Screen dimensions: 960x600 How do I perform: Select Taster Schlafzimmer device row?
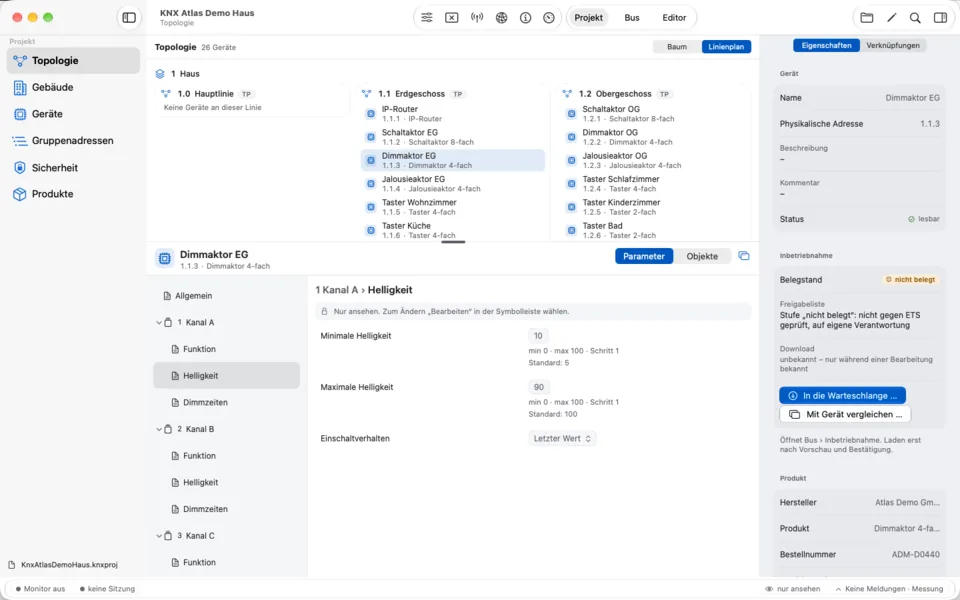click(654, 184)
